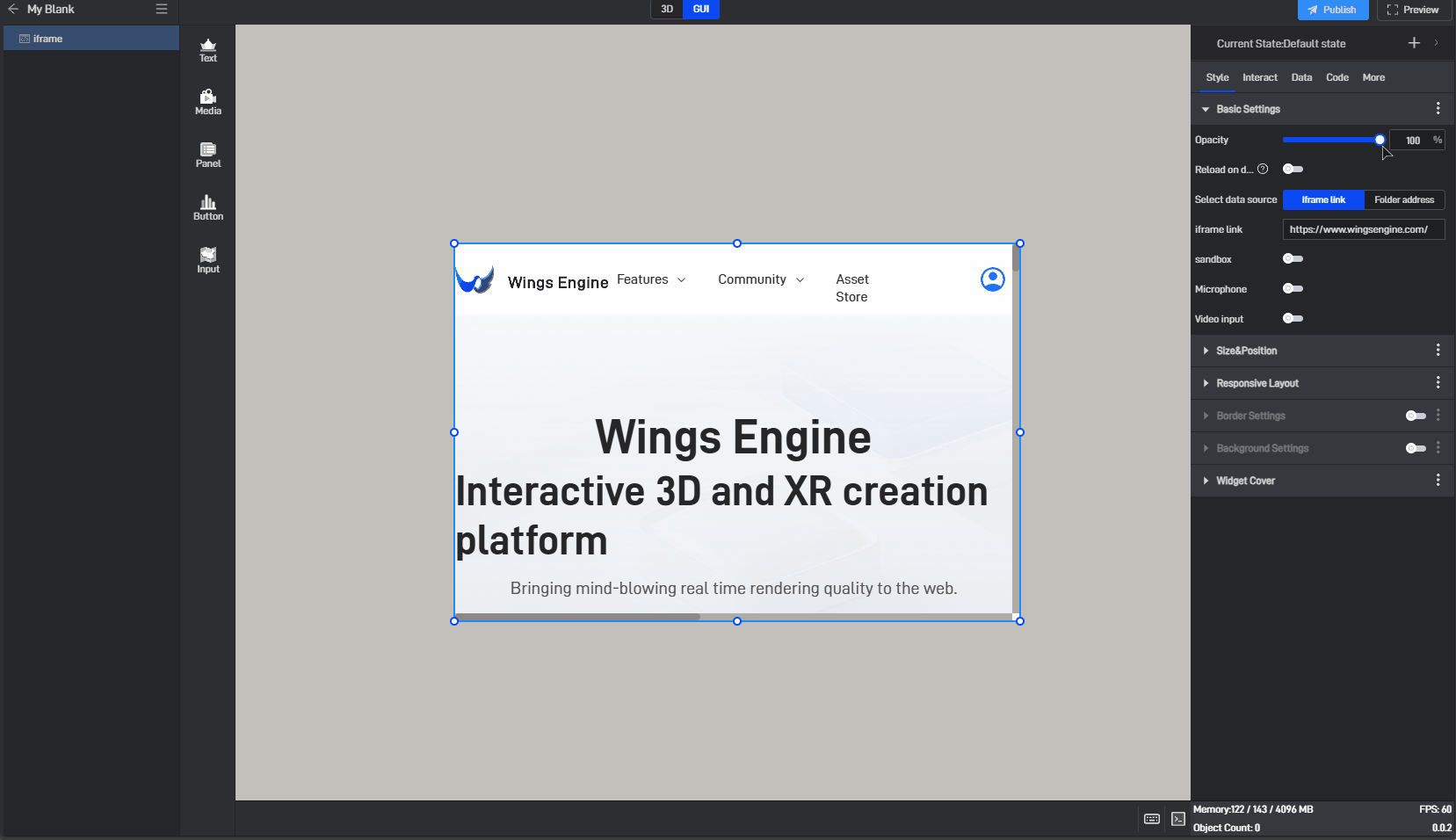Open the Code tab
The width and height of the screenshot is (1456, 840).
(1337, 77)
